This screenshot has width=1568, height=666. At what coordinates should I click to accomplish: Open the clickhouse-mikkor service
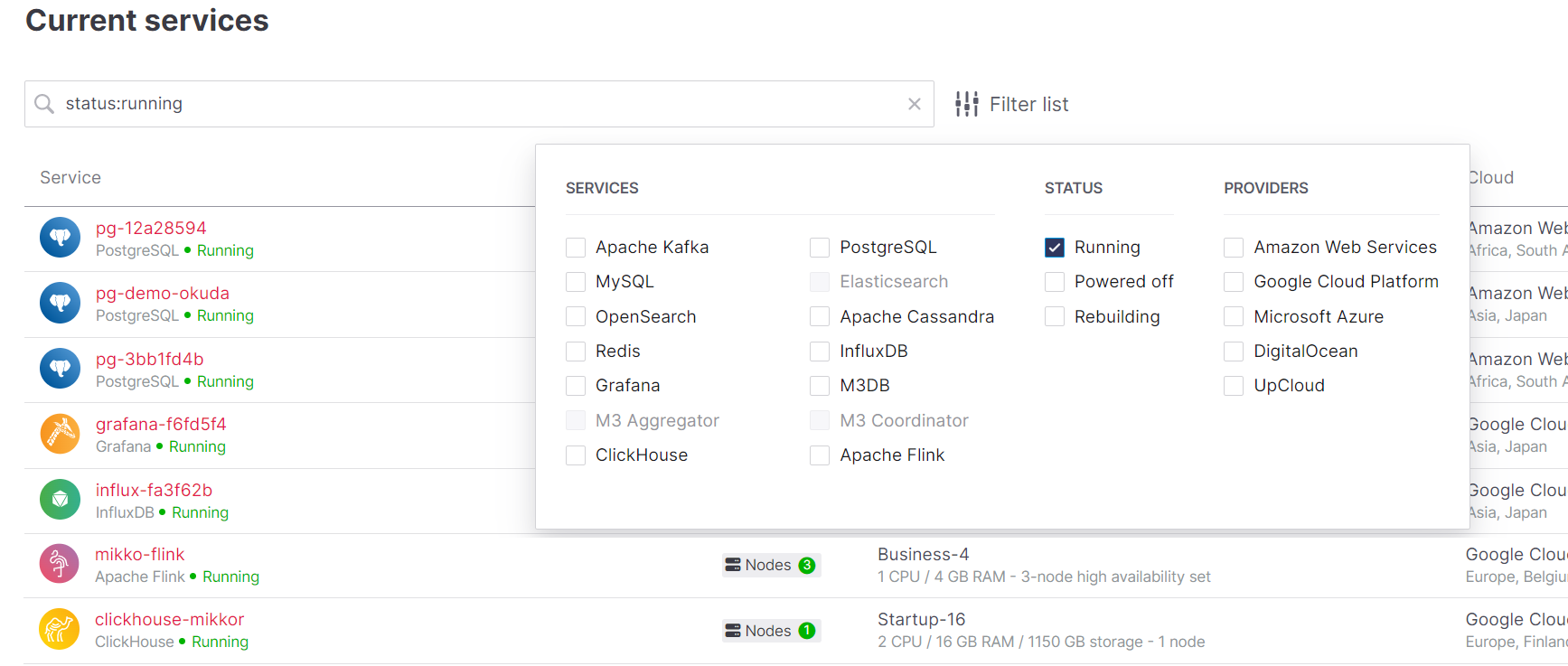pyautogui.click(x=170, y=620)
